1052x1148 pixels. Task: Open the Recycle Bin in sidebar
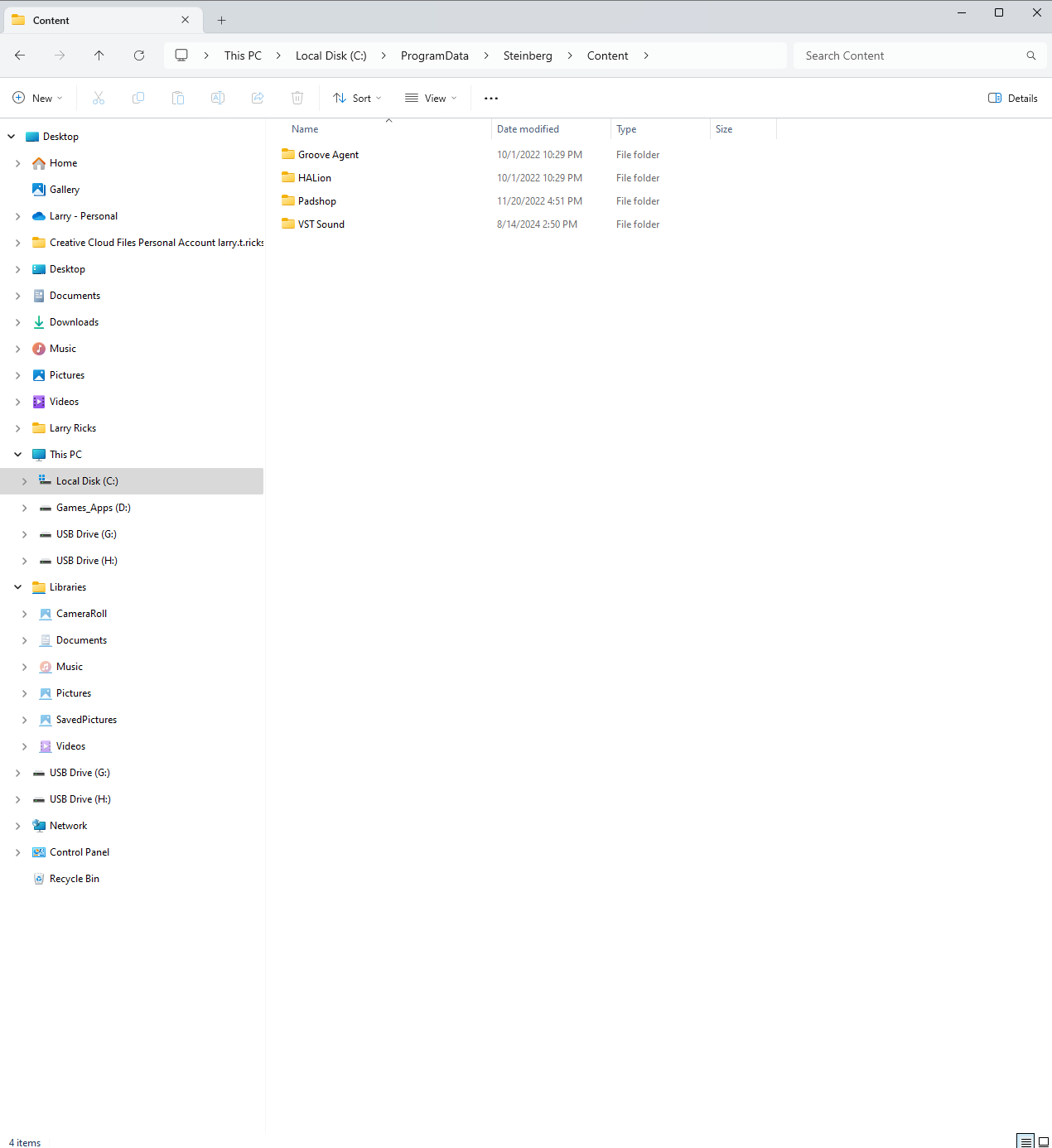pos(74,879)
